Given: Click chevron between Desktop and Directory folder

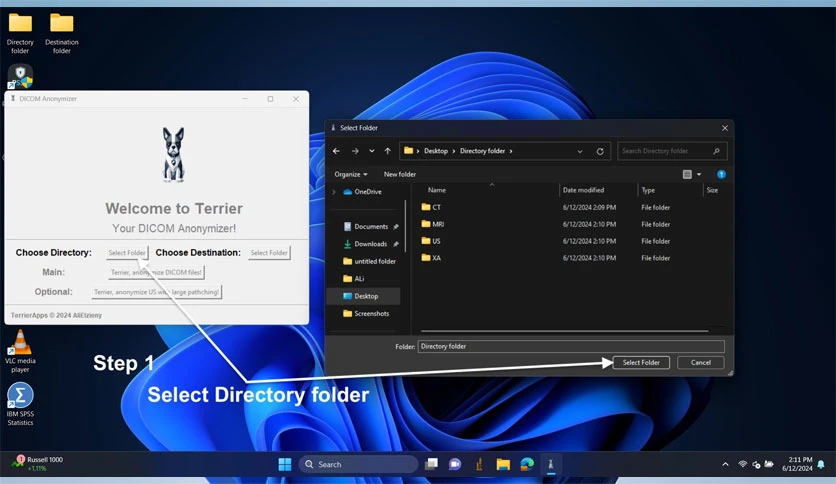Looking at the screenshot, I should click(454, 151).
